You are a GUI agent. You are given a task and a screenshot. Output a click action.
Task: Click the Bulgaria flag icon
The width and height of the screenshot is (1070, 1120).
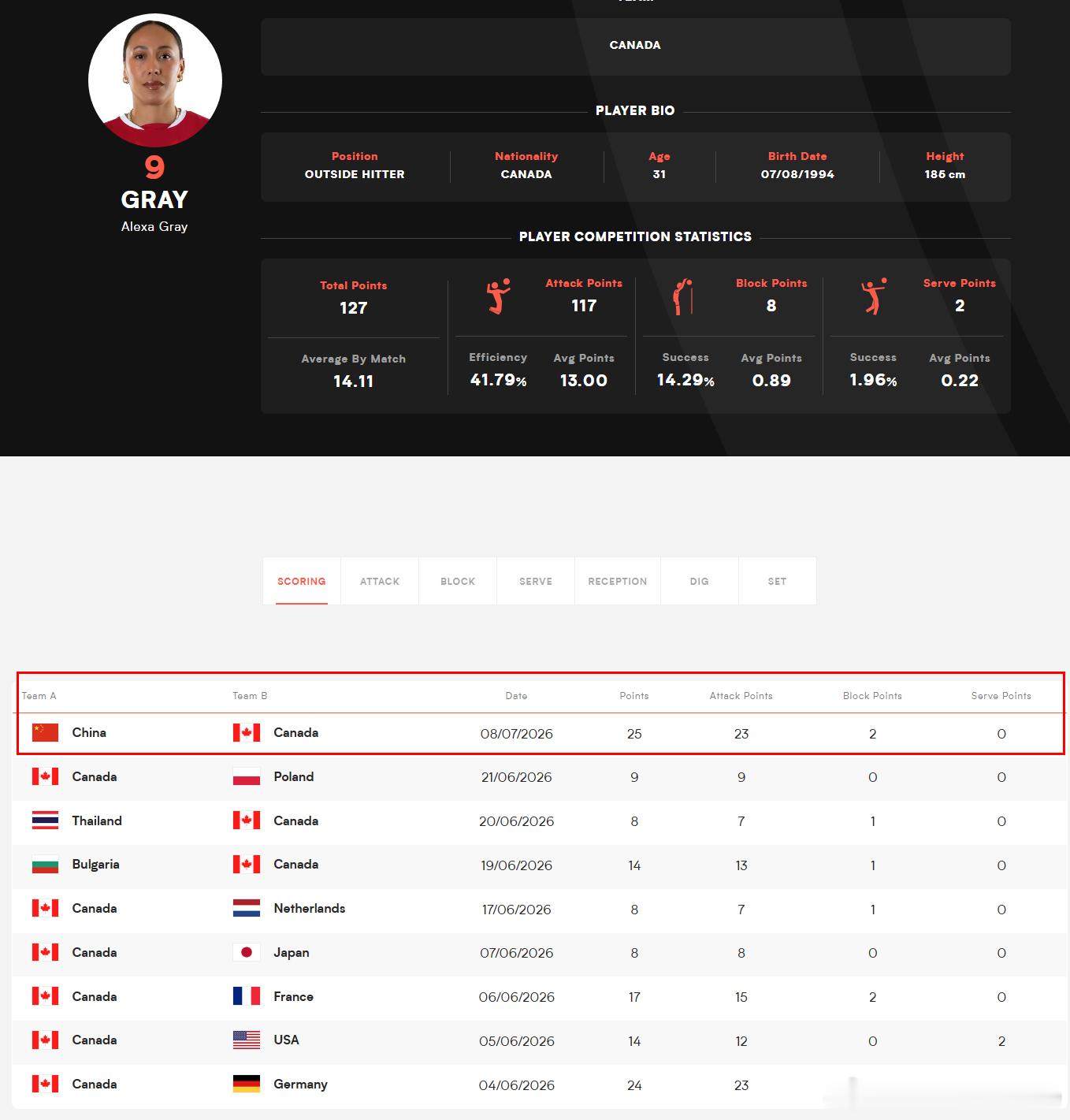pyautogui.click(x=45, y=865)
